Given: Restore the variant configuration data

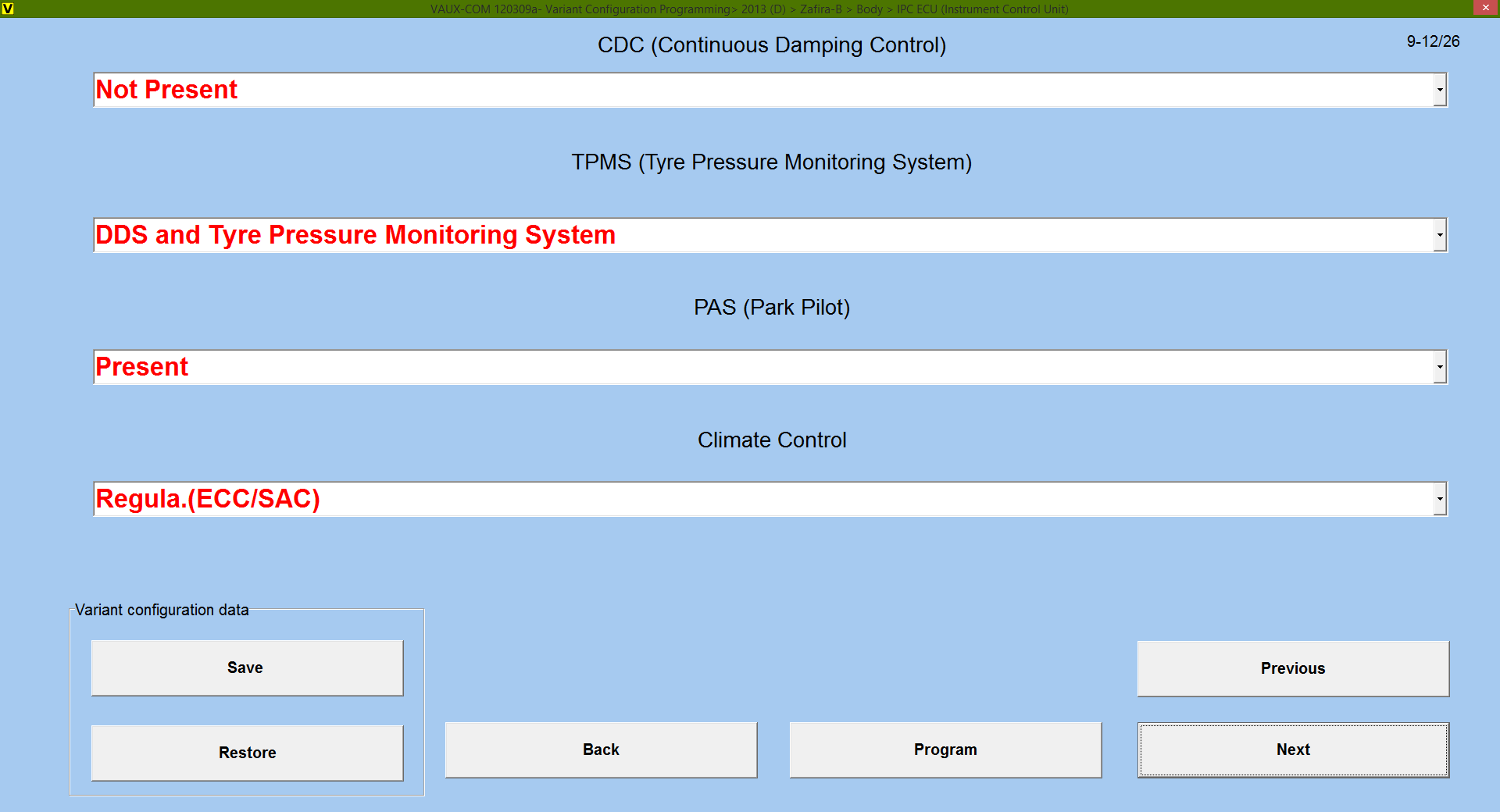Looking at the screenshot, I should pos(247,753).
